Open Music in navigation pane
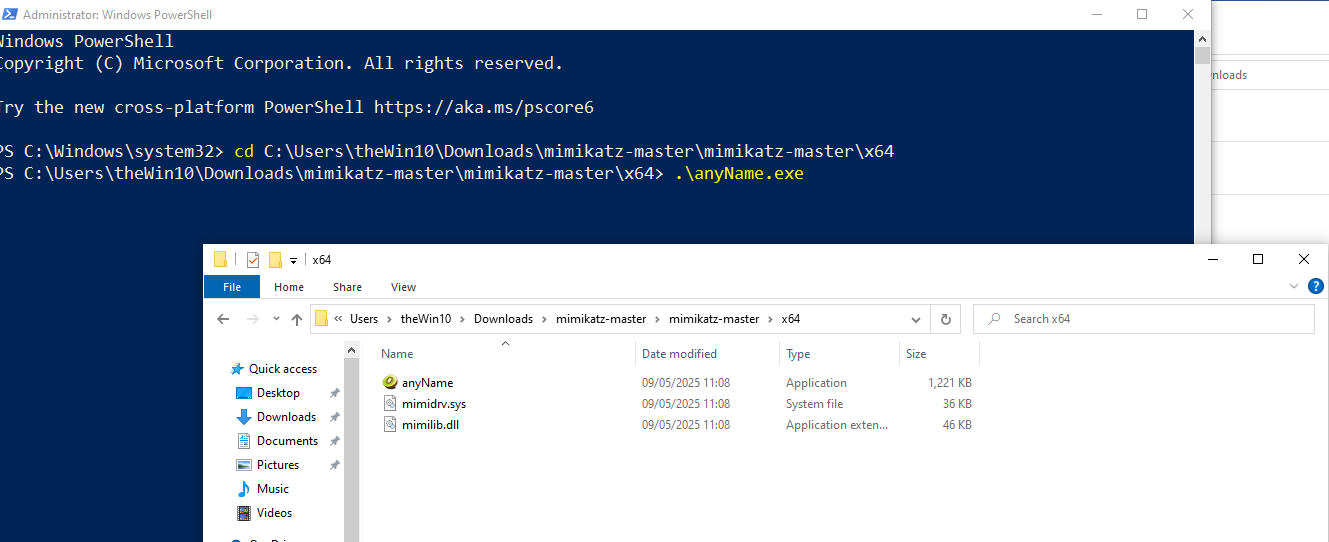 pyautogui.click(x=273, y=489)
